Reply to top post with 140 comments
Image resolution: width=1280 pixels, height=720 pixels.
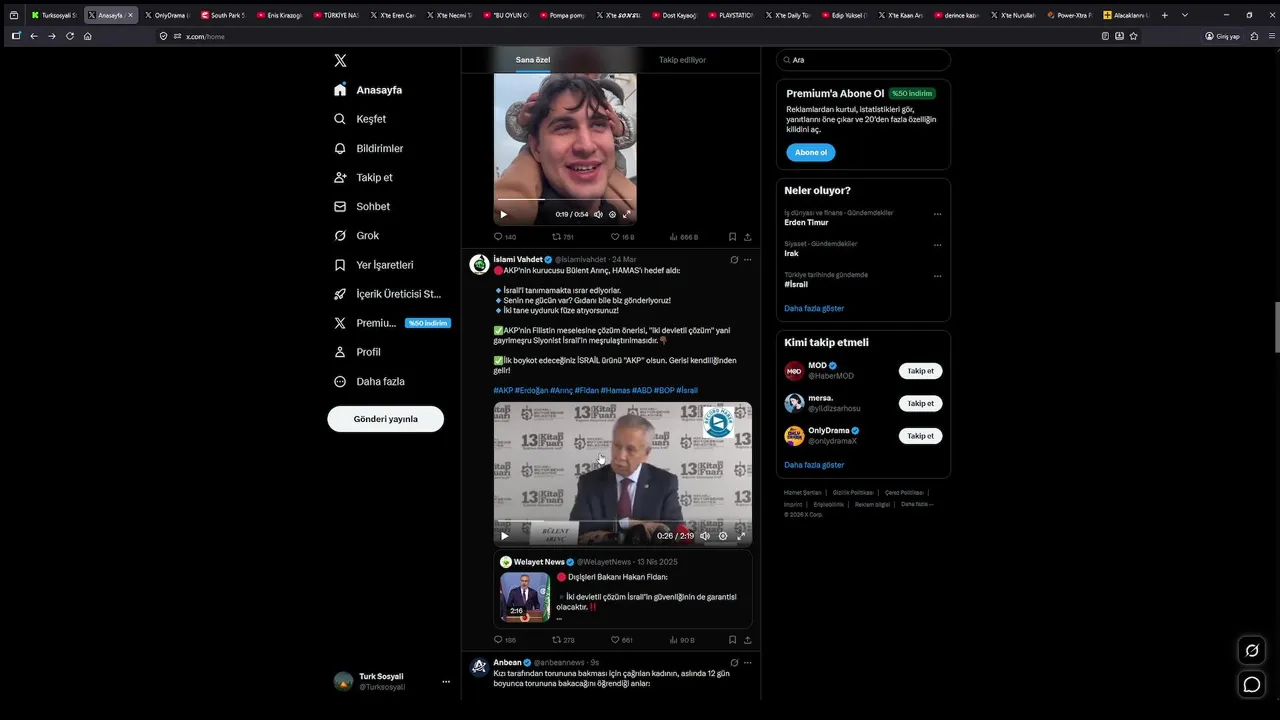(x=505, y=237)
